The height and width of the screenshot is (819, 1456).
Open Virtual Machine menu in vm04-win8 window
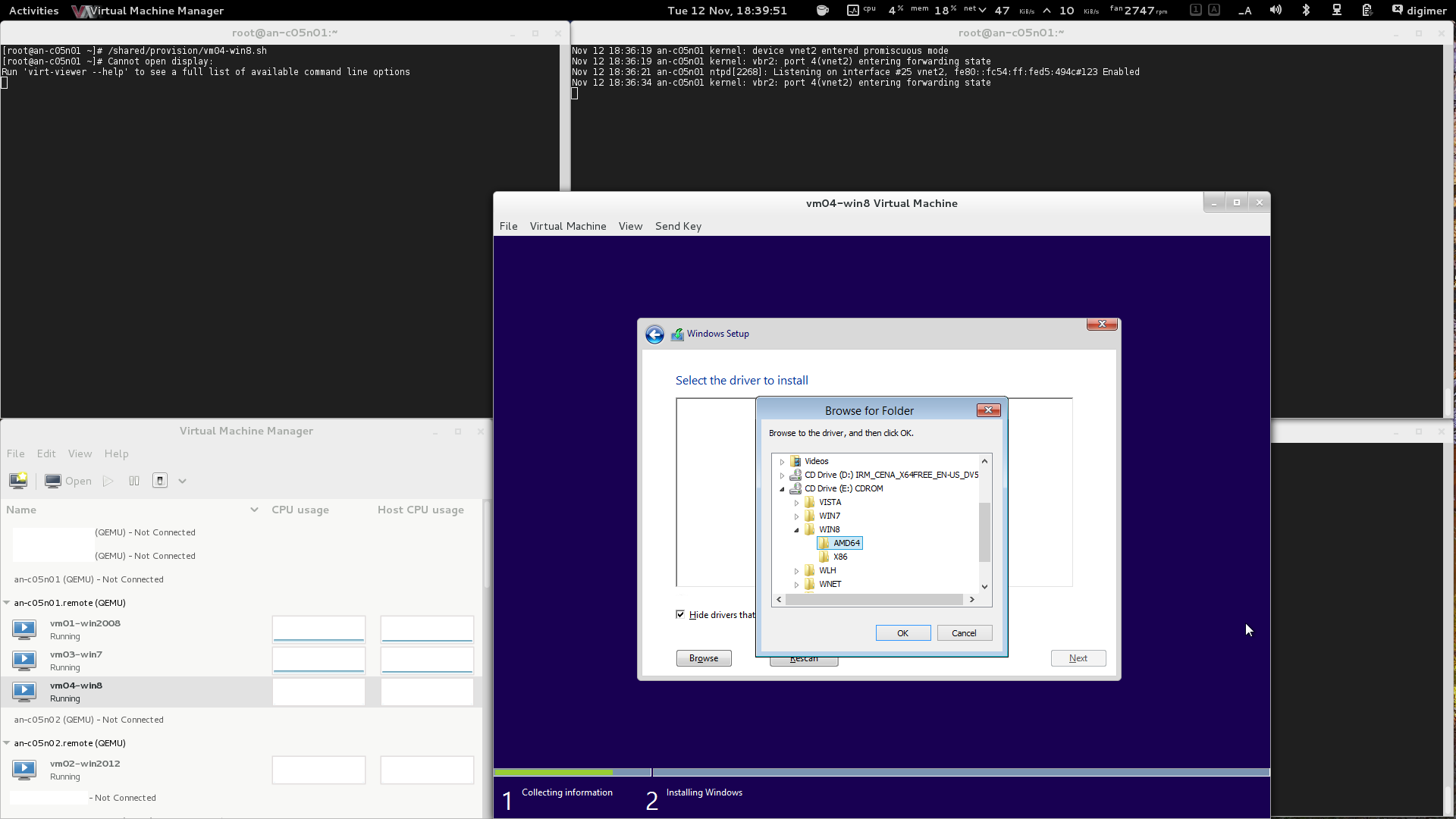pos(568,226)
